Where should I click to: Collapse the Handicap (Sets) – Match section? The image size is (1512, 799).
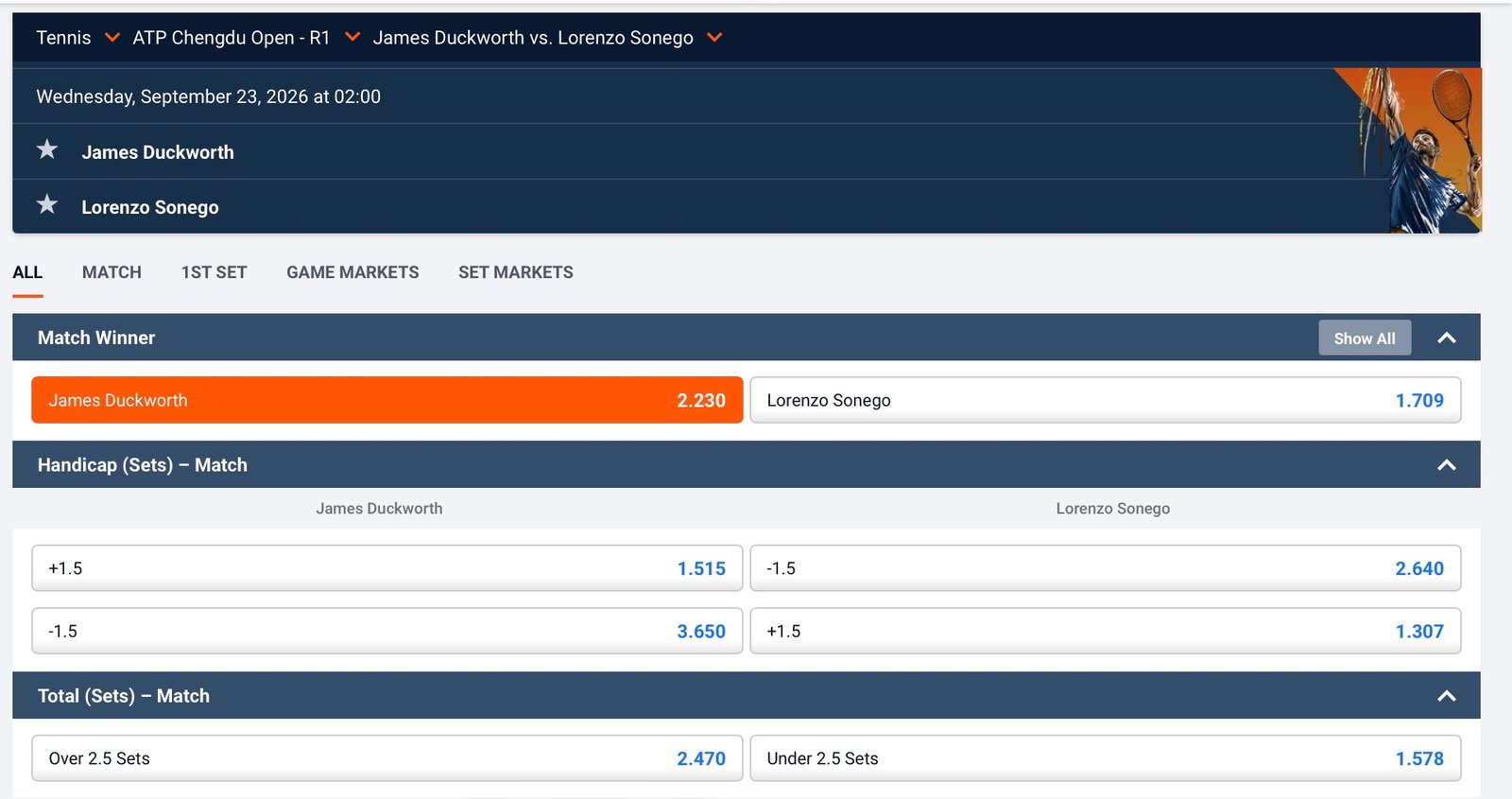click(x=1446, y=464)
